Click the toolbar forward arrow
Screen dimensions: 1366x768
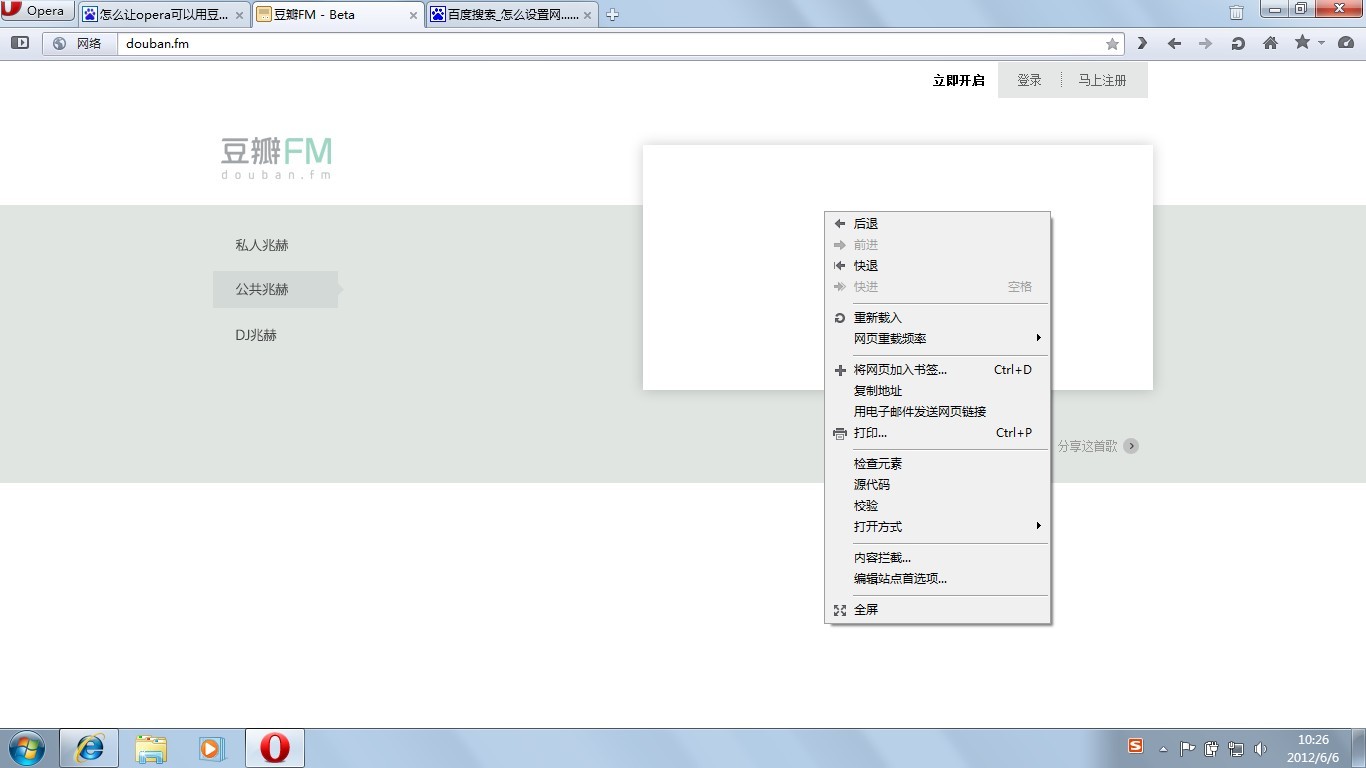coord(1205,43)
